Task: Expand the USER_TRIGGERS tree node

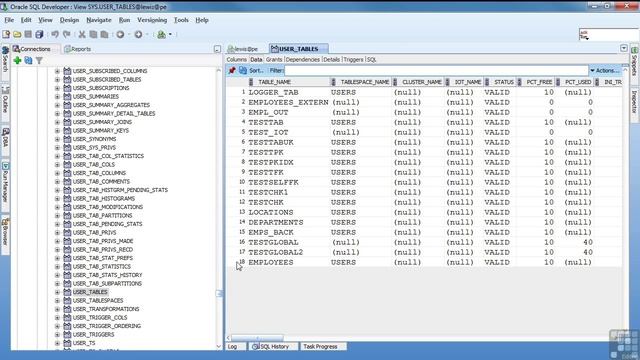Action: click(57, 335)
